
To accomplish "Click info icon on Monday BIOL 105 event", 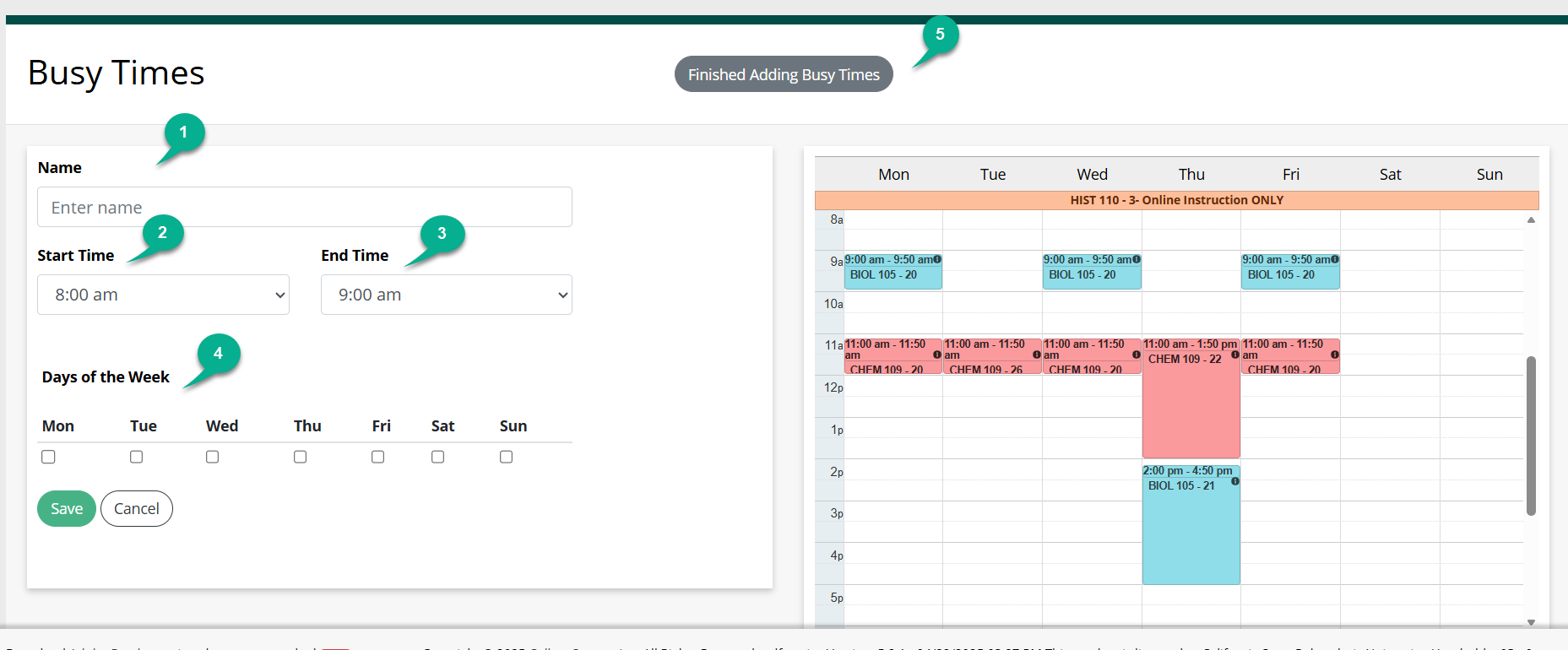I will tap(937, 259).
